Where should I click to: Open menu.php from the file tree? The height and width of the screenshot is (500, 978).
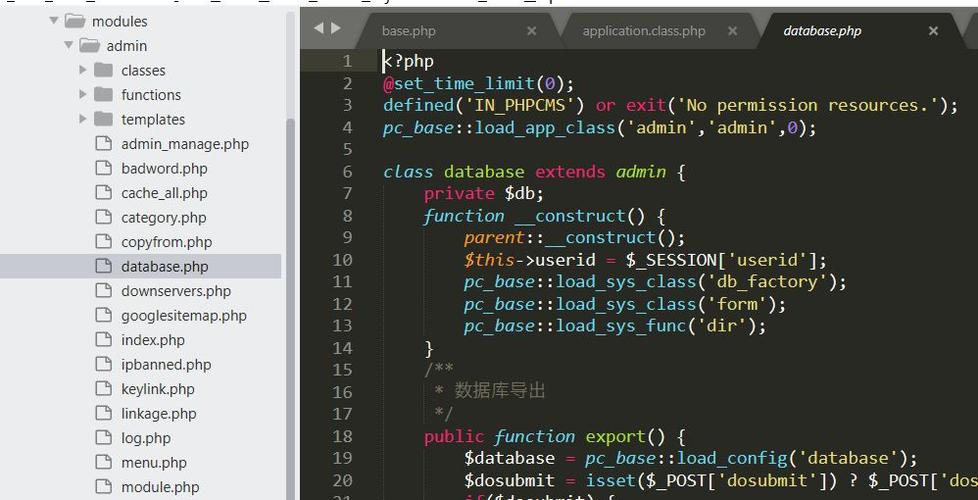[154, 463]
